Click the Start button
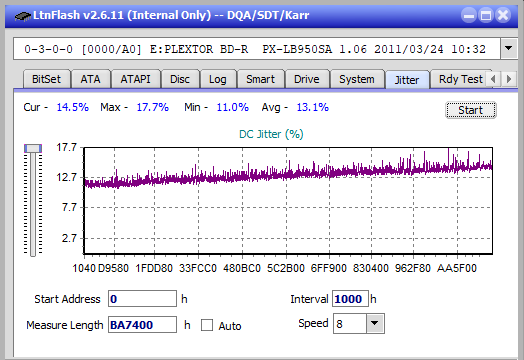This screenshot has height=360, width=524. point(471,110)
